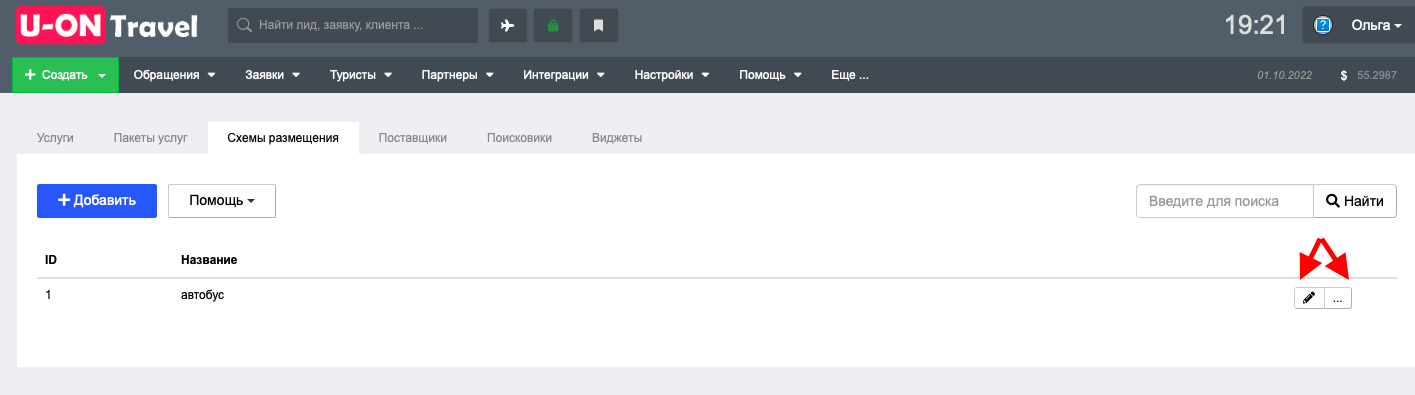
Task: Switch to the Пакеты услуг tab
Action: pos(150,138)
